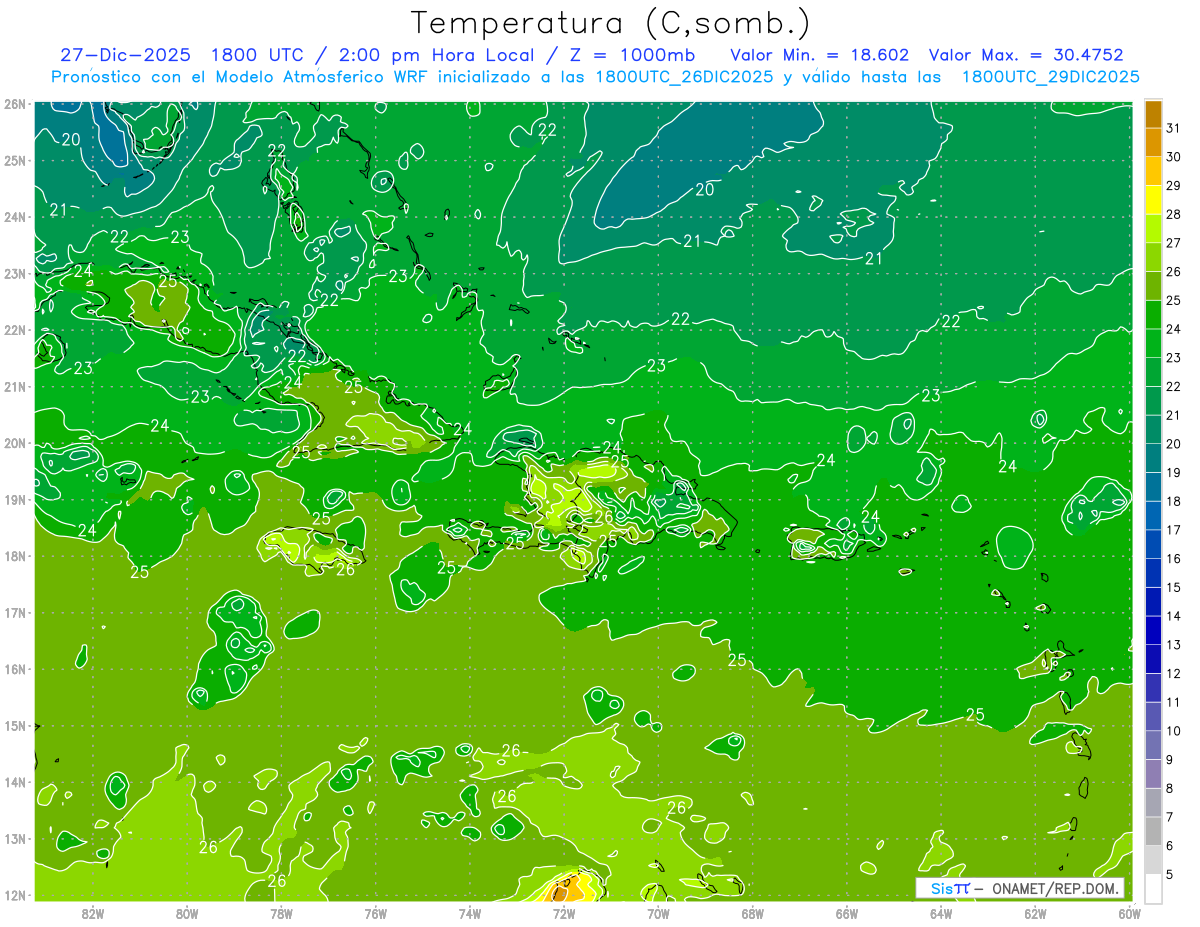
Task: Click the "74W" longitude label
Action: click(x=469, y=913)
